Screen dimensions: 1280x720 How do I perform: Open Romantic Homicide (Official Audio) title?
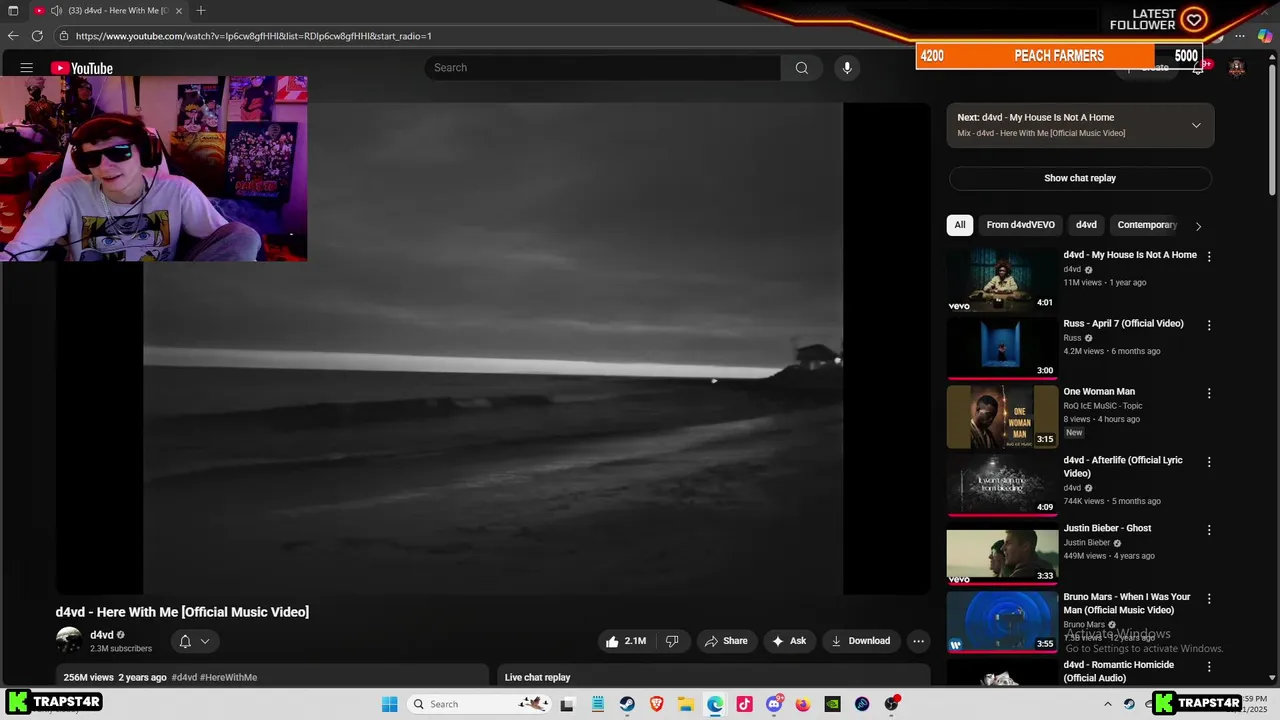[x=1119, y=671]
